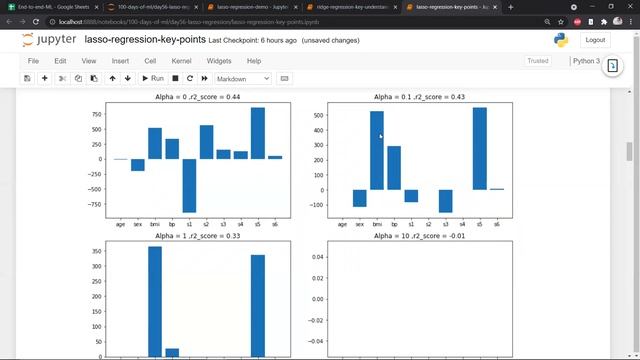Switch to ridge-regression-key-understanding tab

(x=352, y=7)
